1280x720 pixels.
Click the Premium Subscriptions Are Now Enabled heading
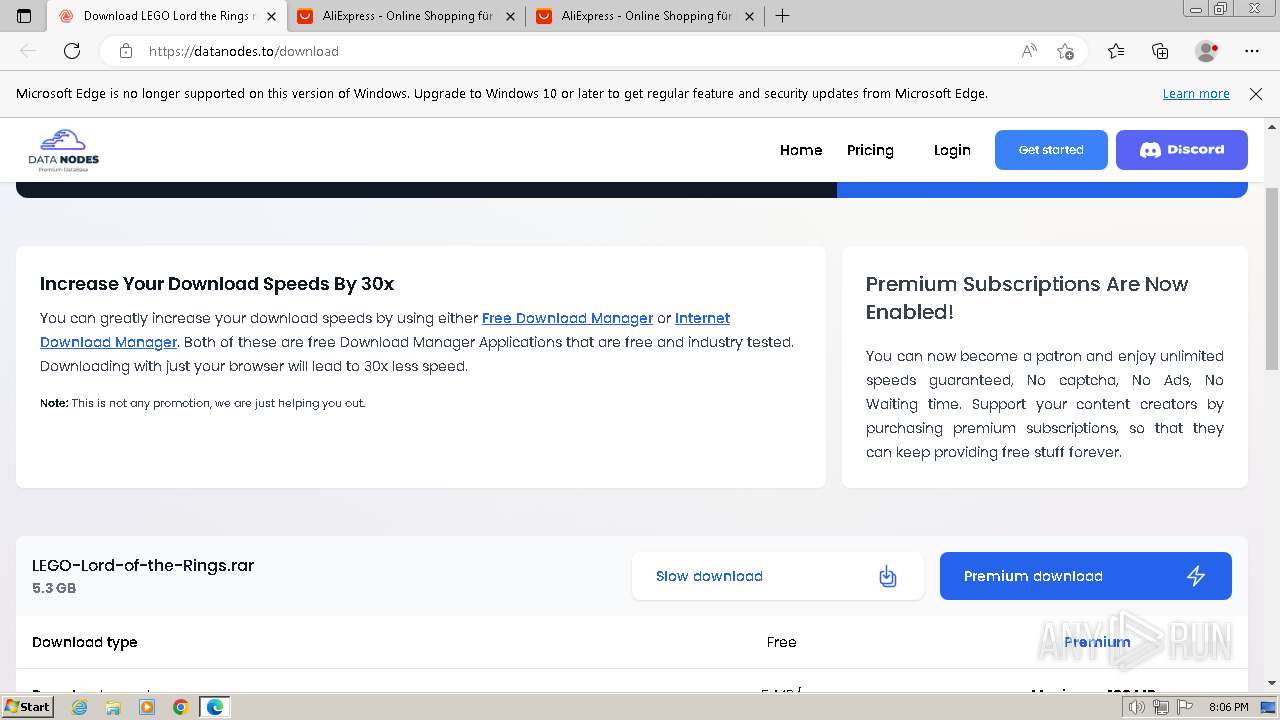[1027, 298]
